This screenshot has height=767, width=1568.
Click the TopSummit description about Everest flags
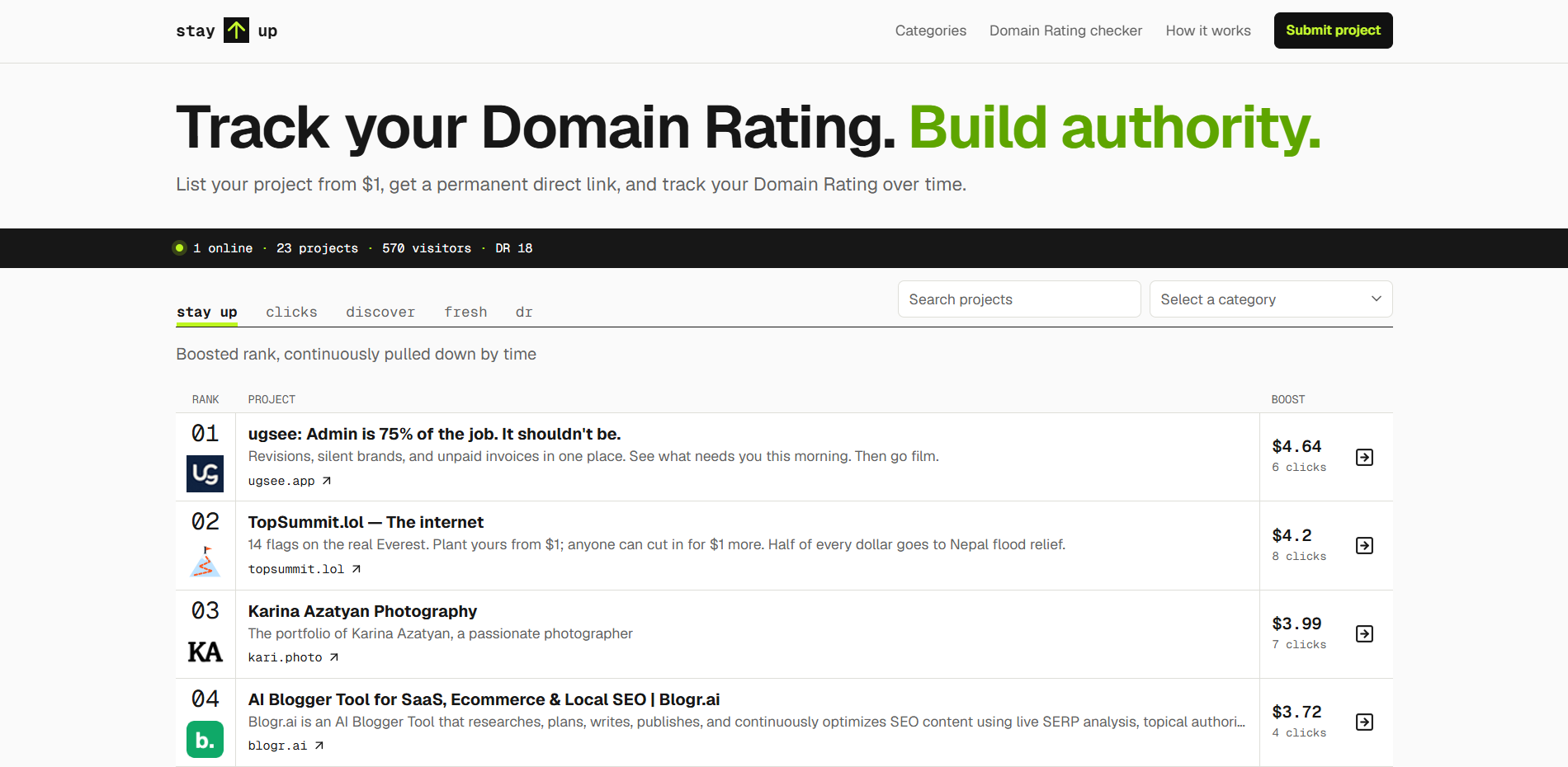[657, 544]
